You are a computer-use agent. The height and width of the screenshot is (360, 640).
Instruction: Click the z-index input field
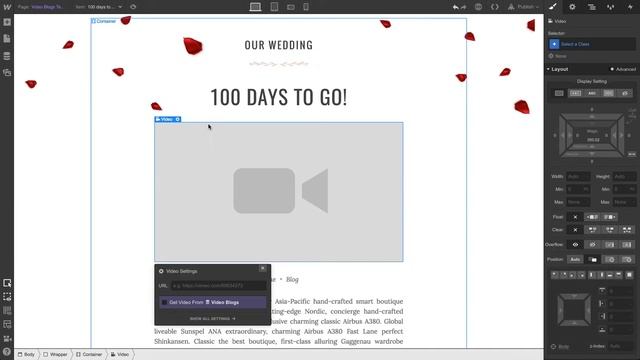622,347
